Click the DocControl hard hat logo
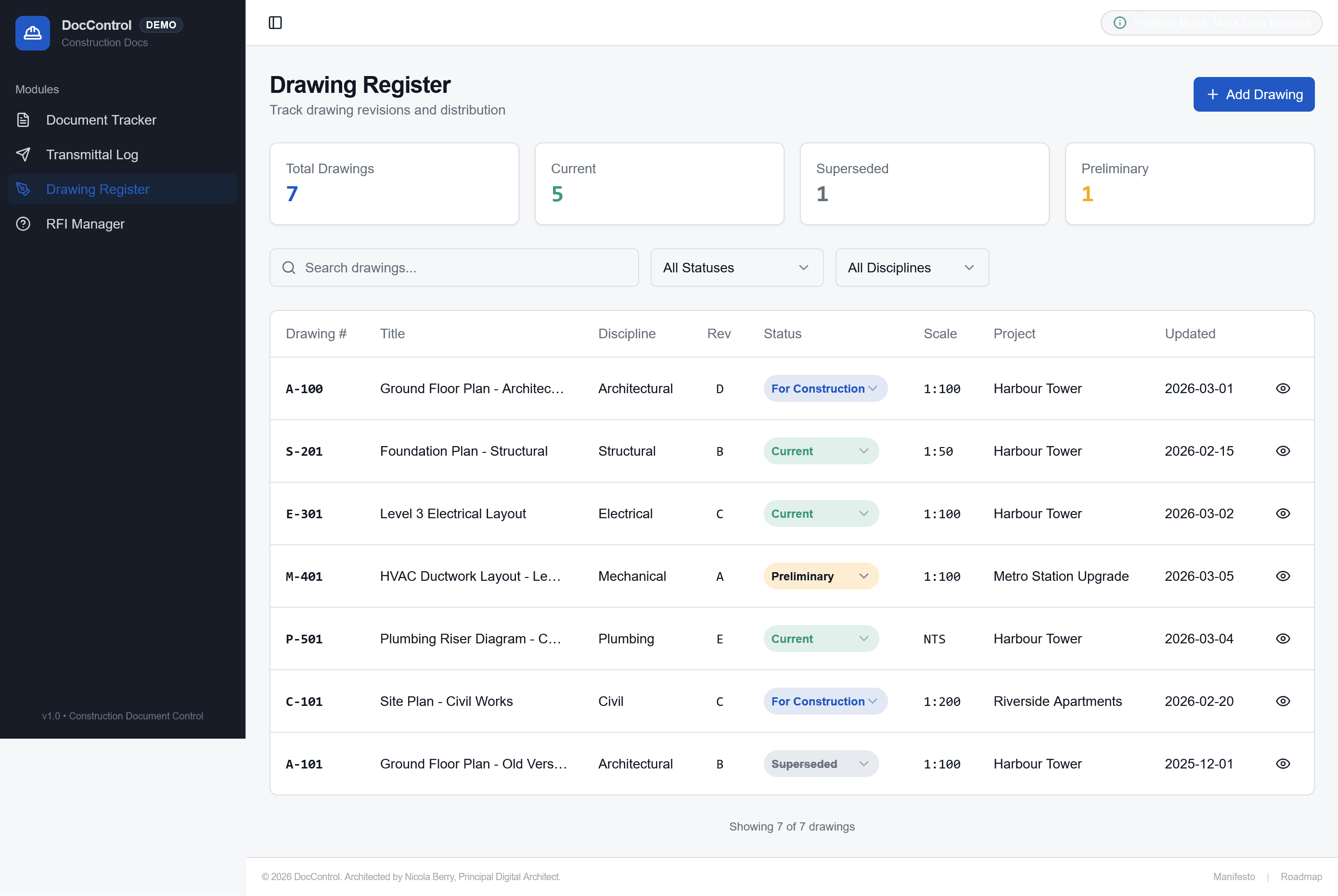 coord(33,33)
